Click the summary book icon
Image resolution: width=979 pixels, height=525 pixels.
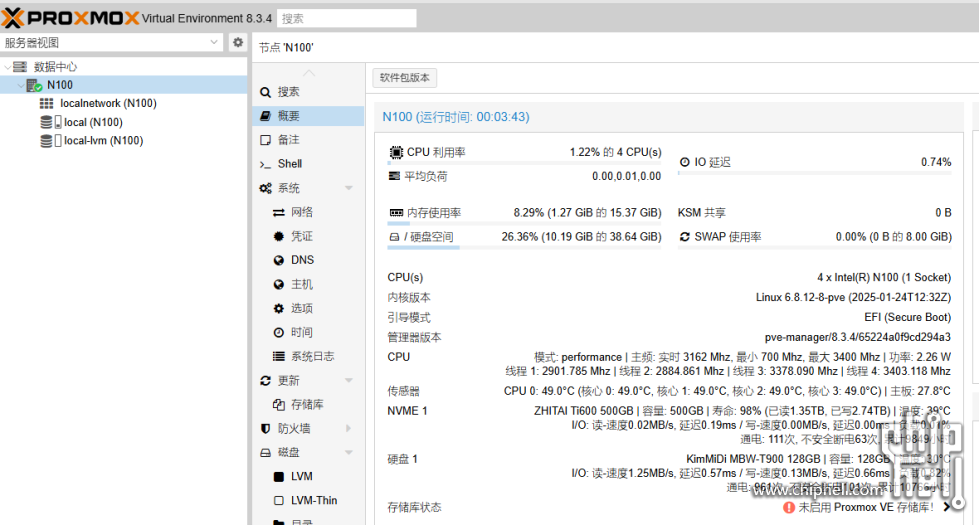[x=265, y=116]
